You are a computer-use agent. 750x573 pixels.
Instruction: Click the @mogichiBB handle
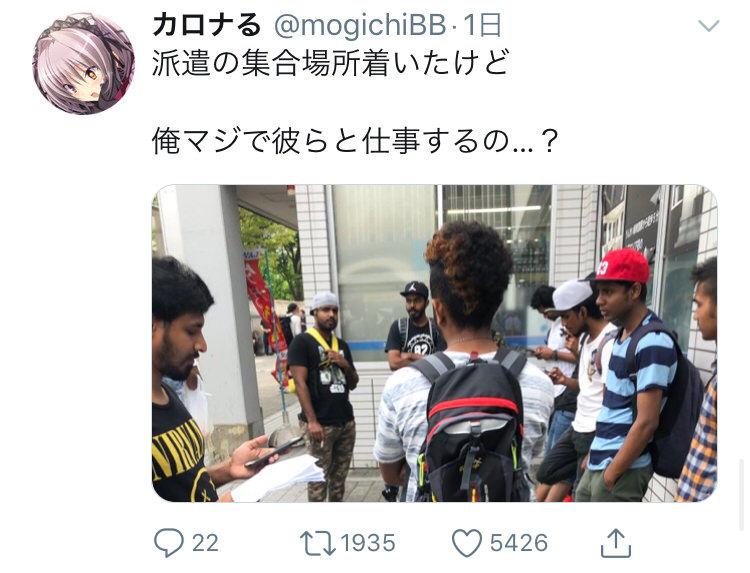[x=360, y=25]
